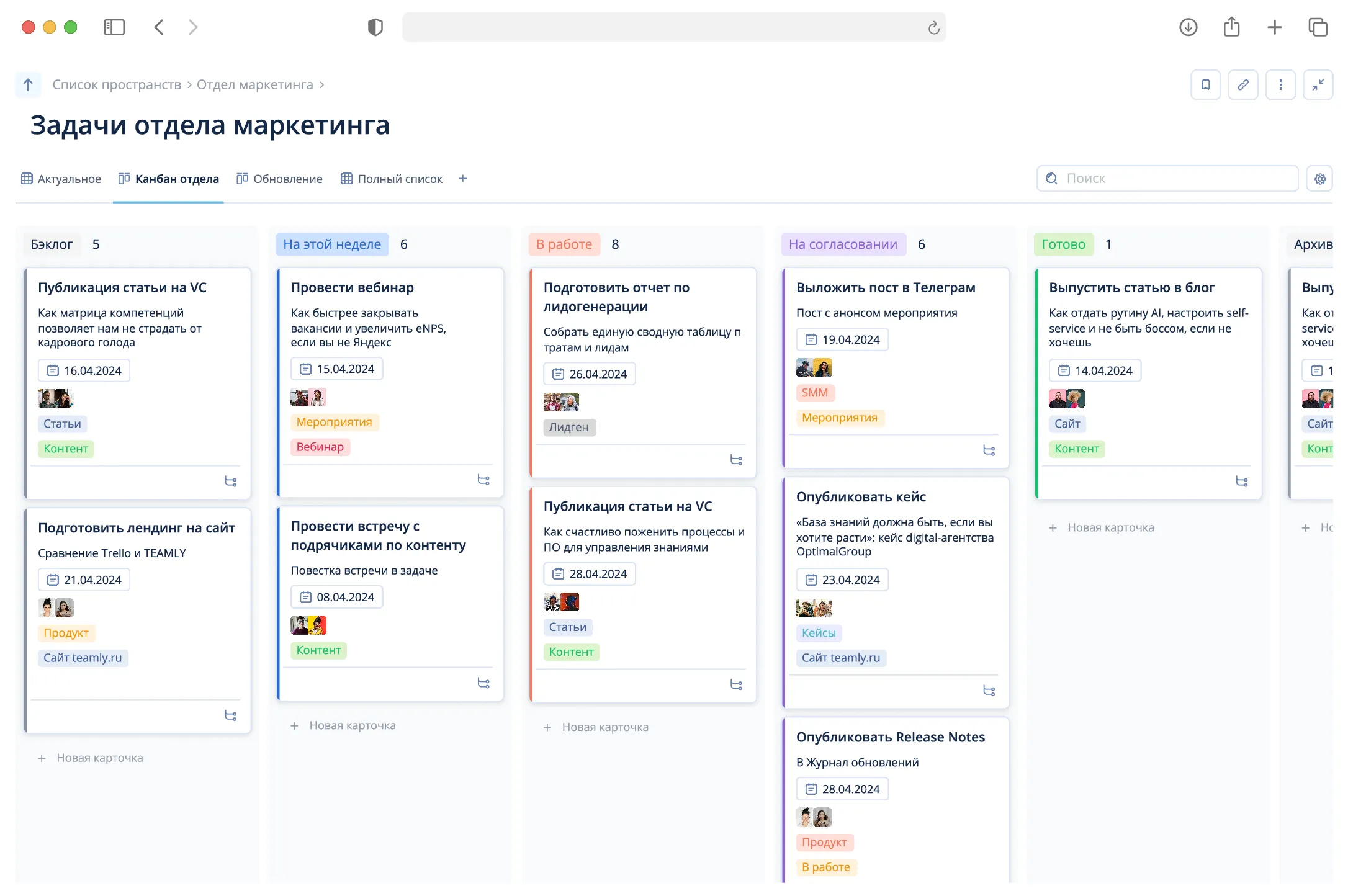Open date 21.04.2024 on лендинг card
The height and width of the screenshot is (896, 1348).
coord(84,580)
